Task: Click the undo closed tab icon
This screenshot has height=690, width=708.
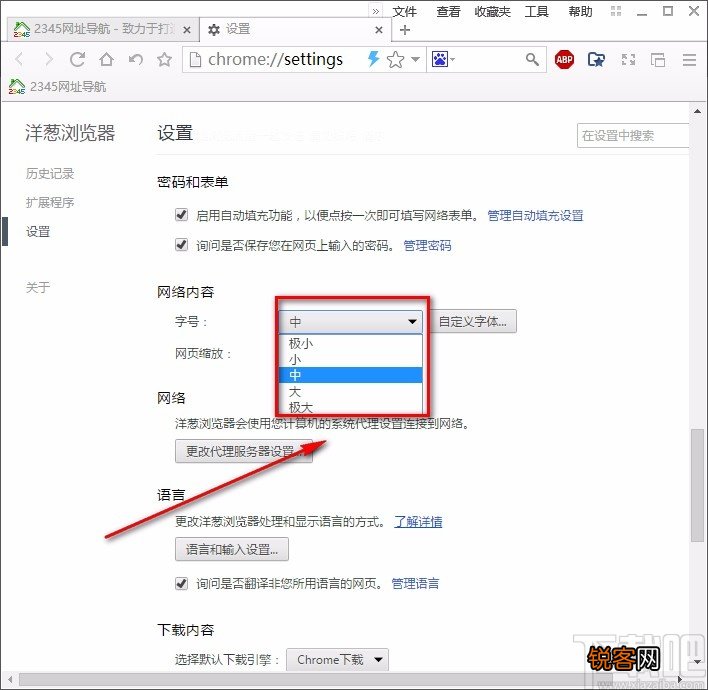Action: coord(135,59)
